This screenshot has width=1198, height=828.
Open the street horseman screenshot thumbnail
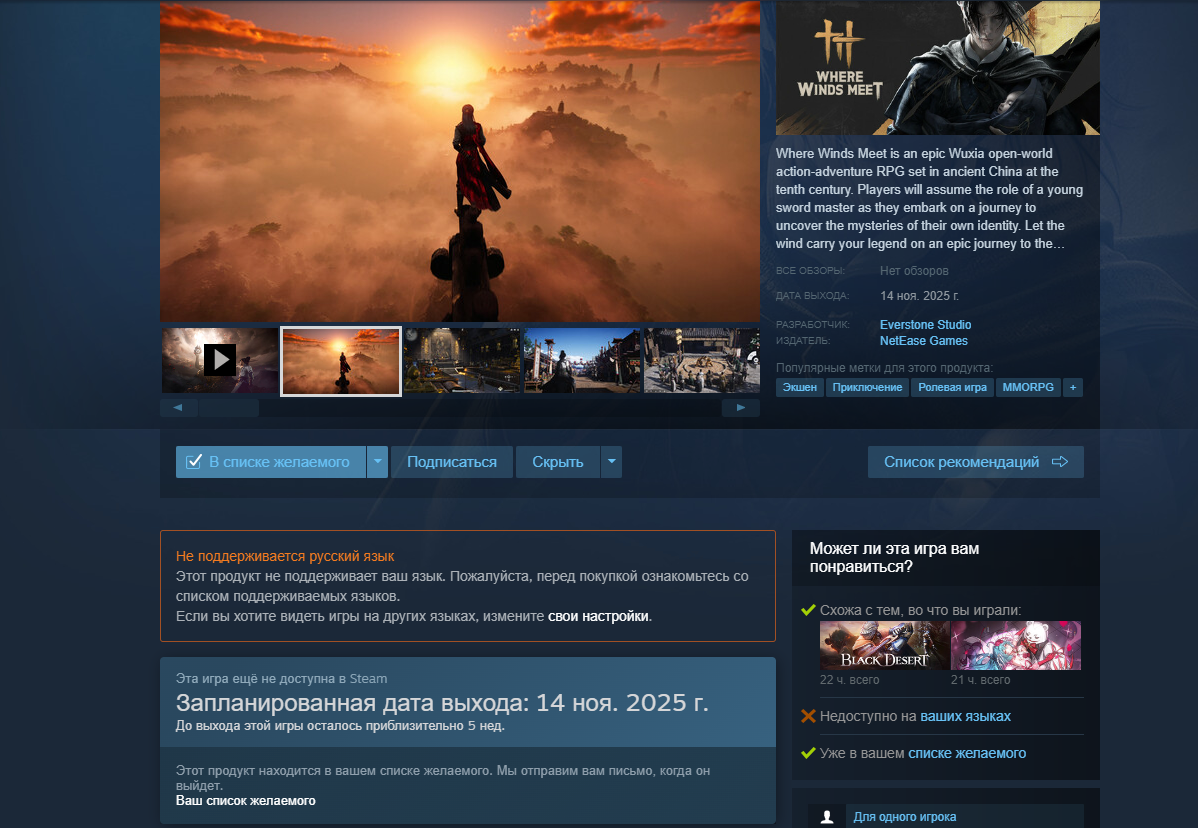[581, 361]
